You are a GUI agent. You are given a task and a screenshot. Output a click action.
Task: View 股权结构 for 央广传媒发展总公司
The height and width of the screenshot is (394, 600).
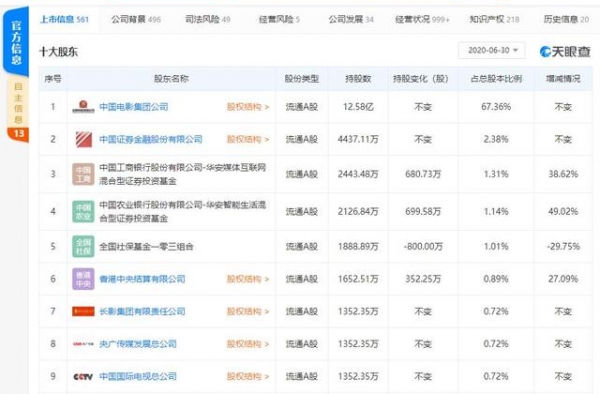[x=248, y=344]
